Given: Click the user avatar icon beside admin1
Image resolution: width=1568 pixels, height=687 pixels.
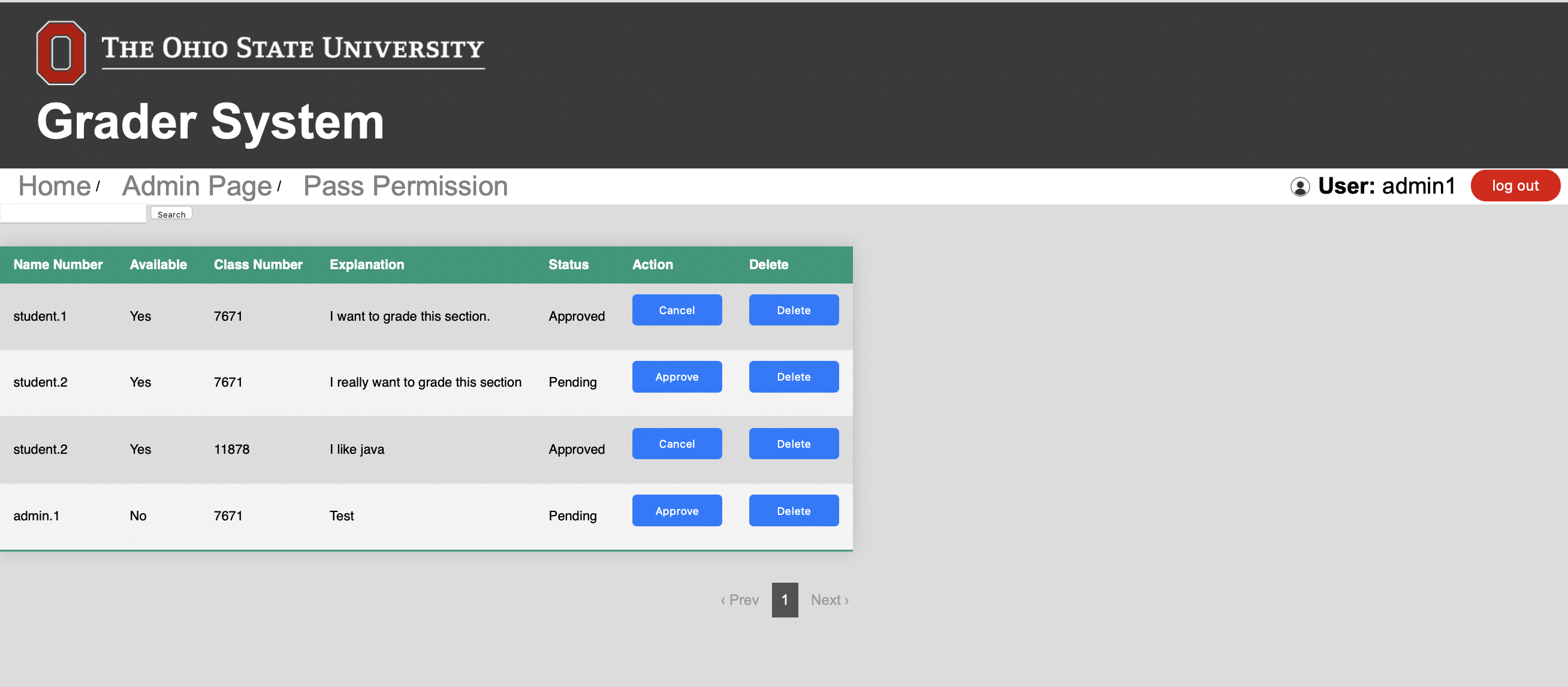Looking at the screenshot, I should (1299, 186).
